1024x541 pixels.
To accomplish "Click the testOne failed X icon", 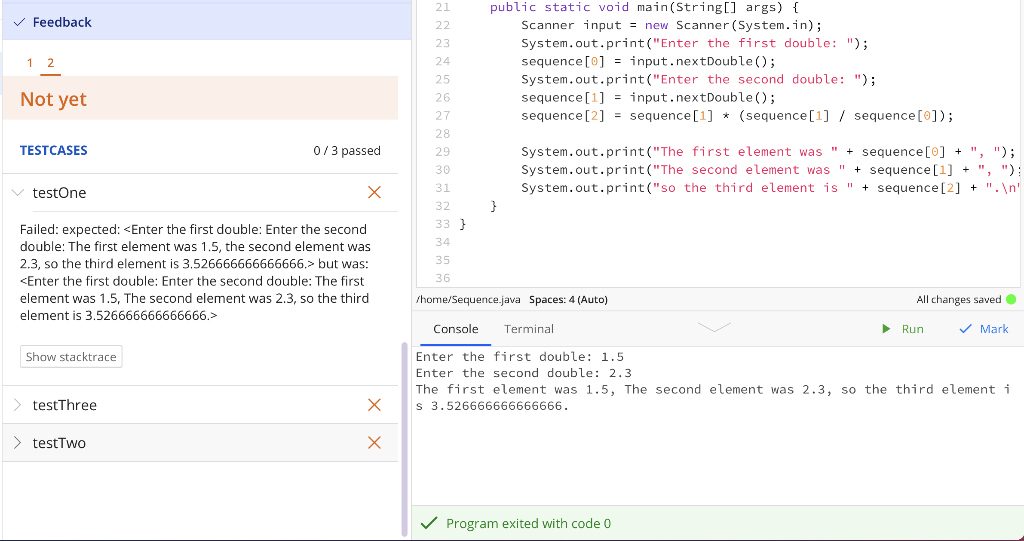I will (374, 192).
